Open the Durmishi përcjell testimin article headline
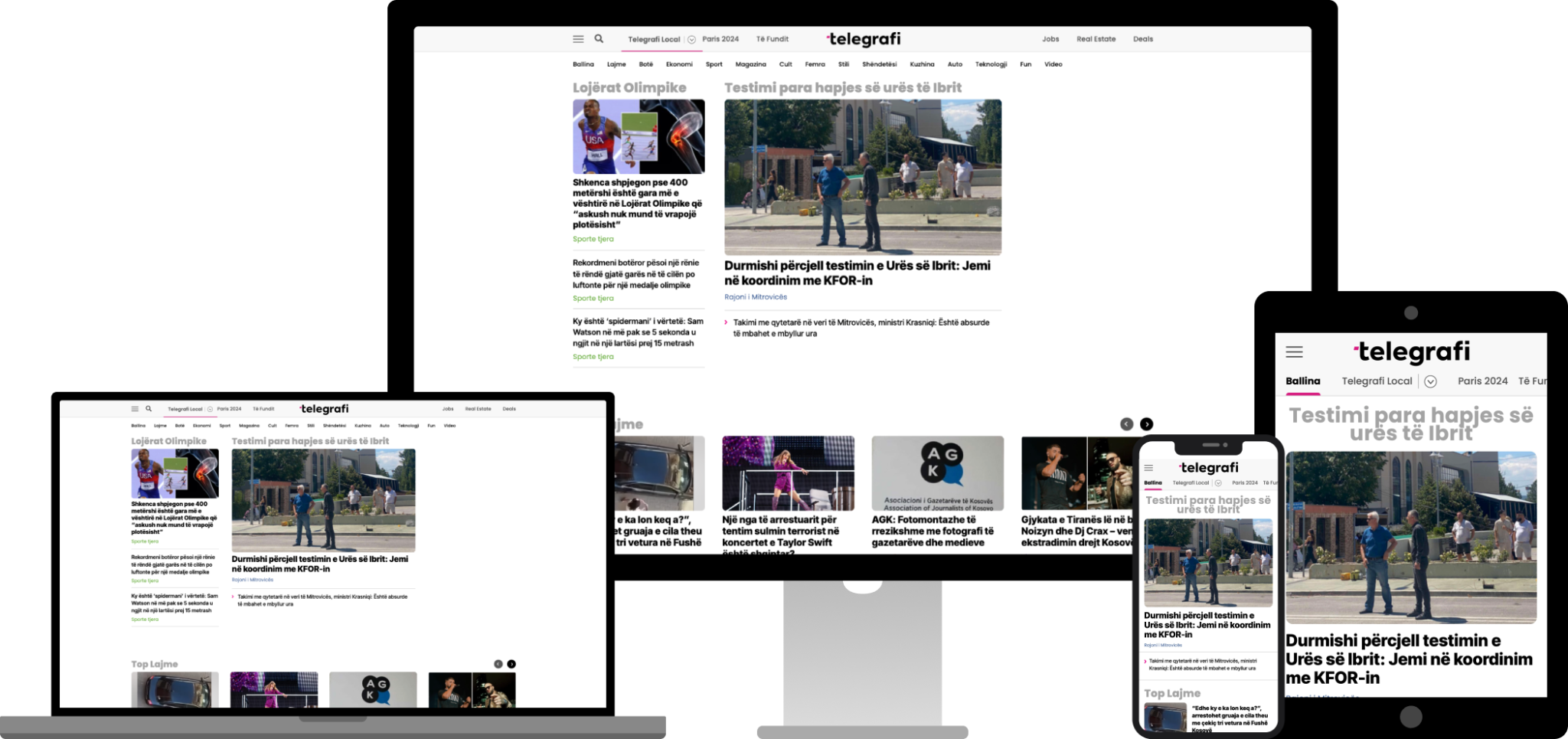 (x=857, y=274)
